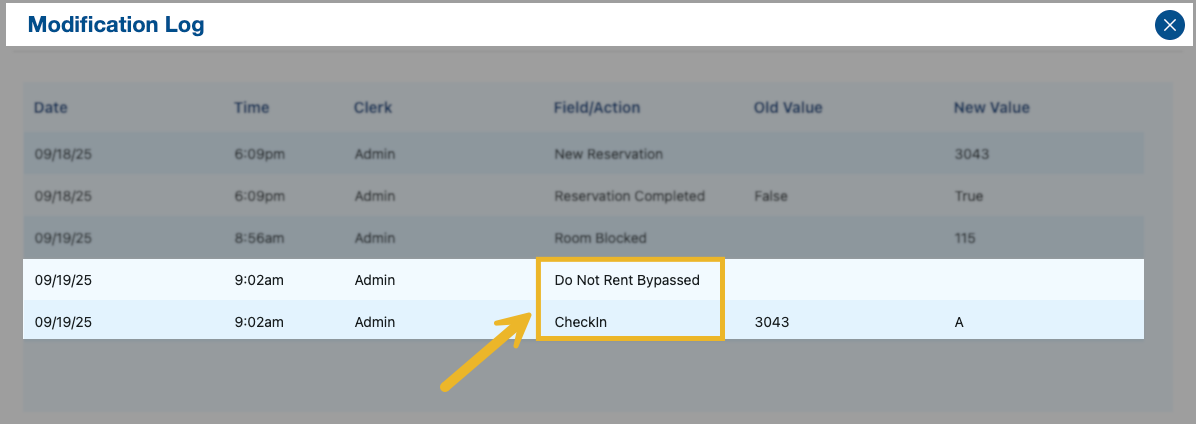Select the Room Blocked log entry

tap(600, 239)
